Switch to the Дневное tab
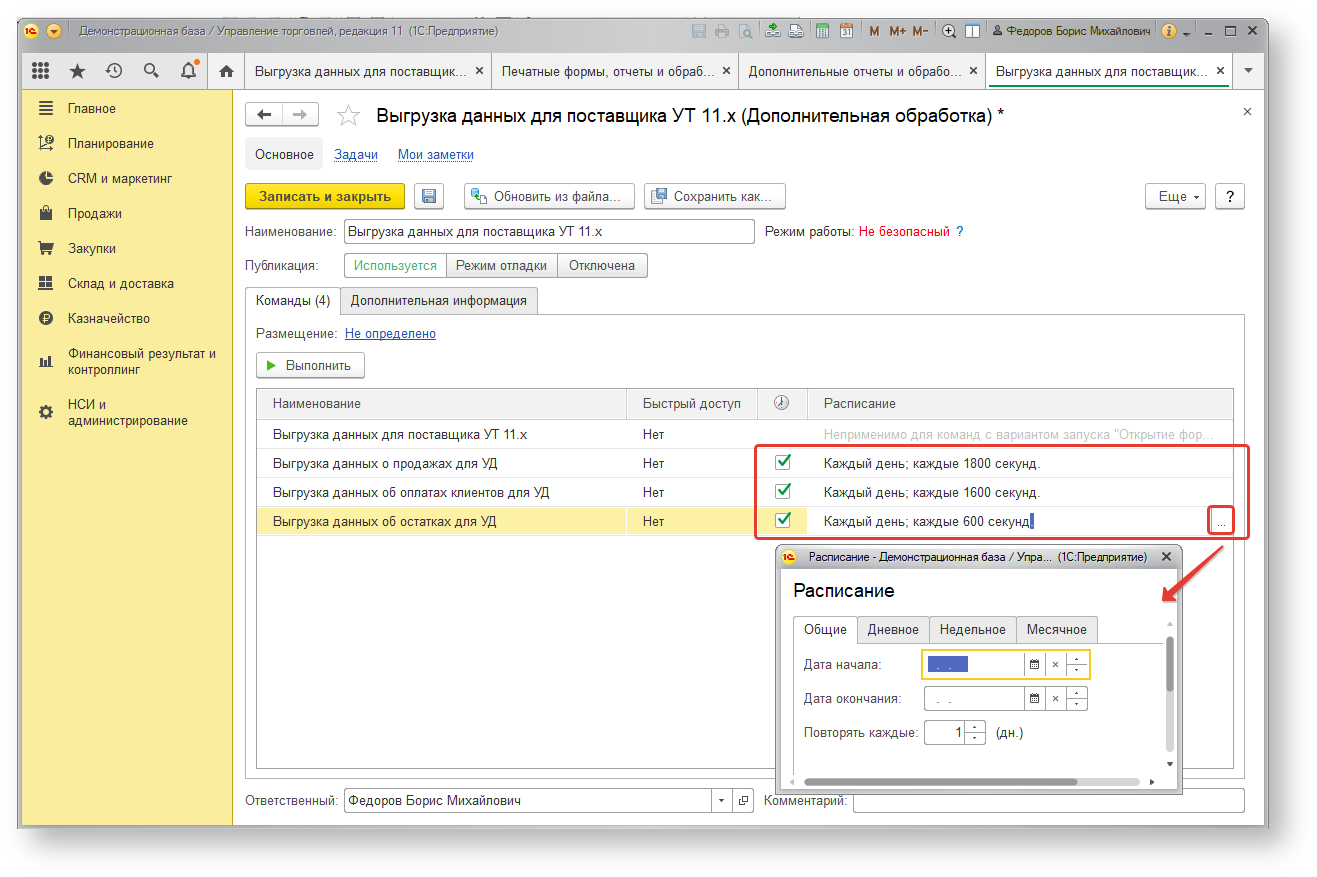 893,630
